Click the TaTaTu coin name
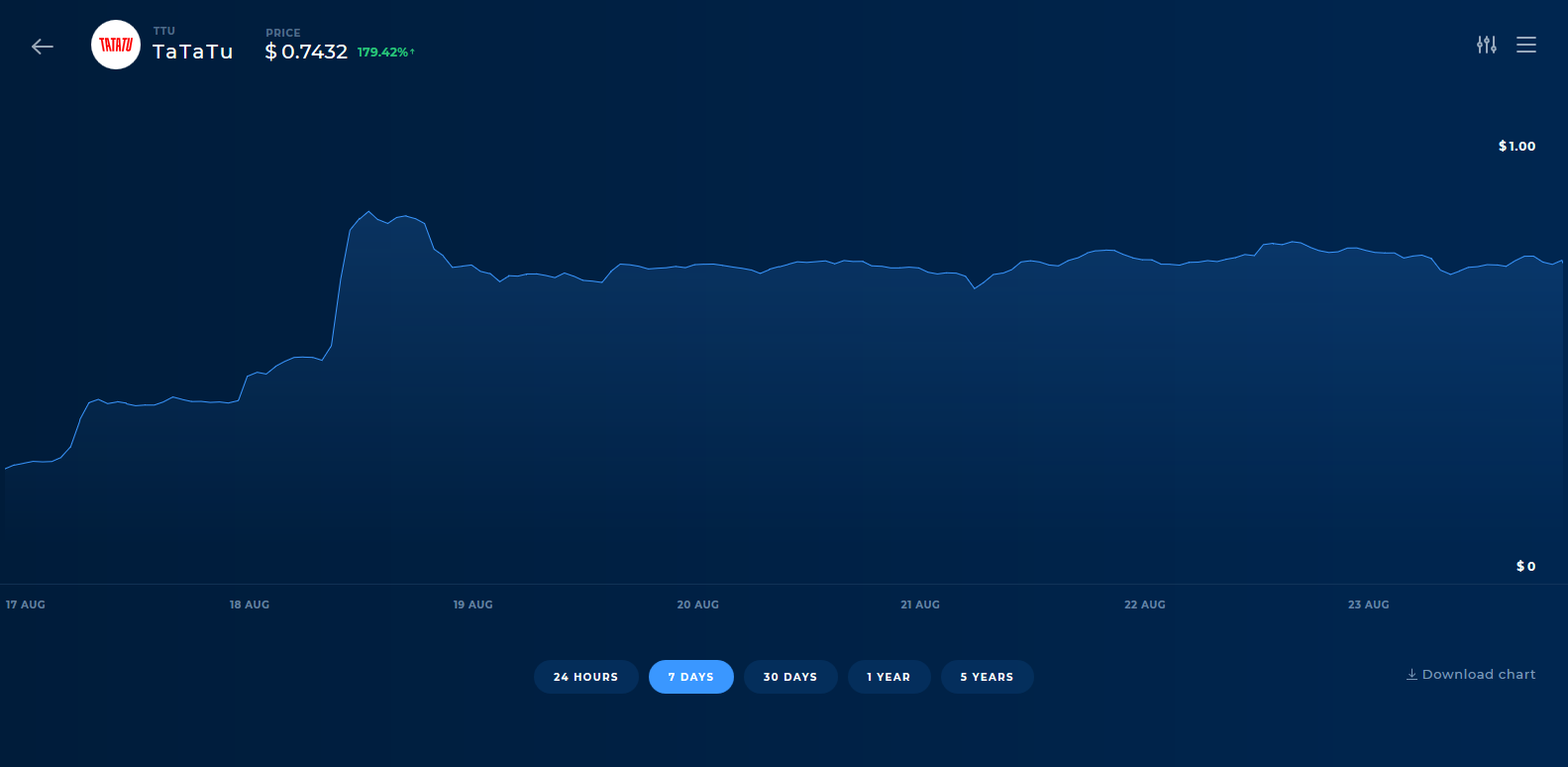Screen dimensions: 1568x767 (193, 52)
